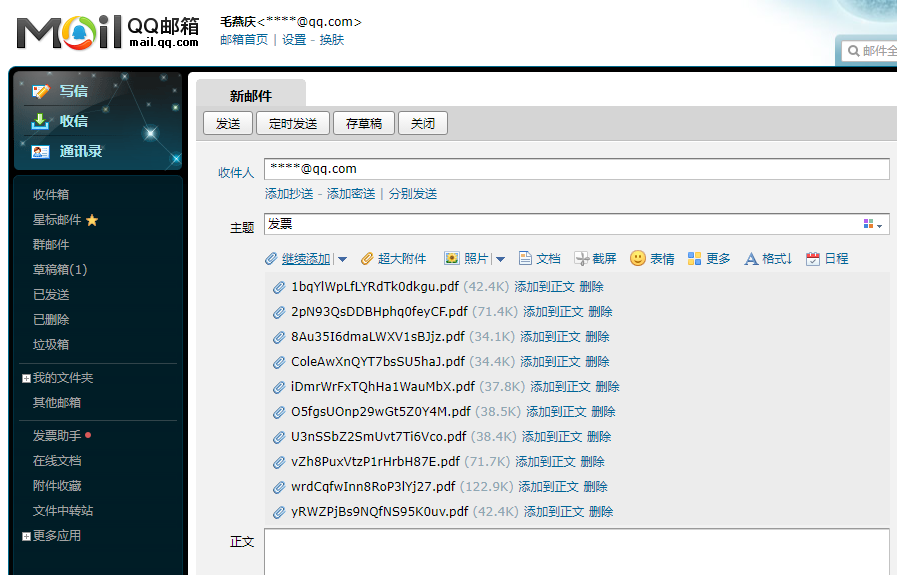Open the 格式 text formatting tool
The image size is (897, 575).
point(752,259)
